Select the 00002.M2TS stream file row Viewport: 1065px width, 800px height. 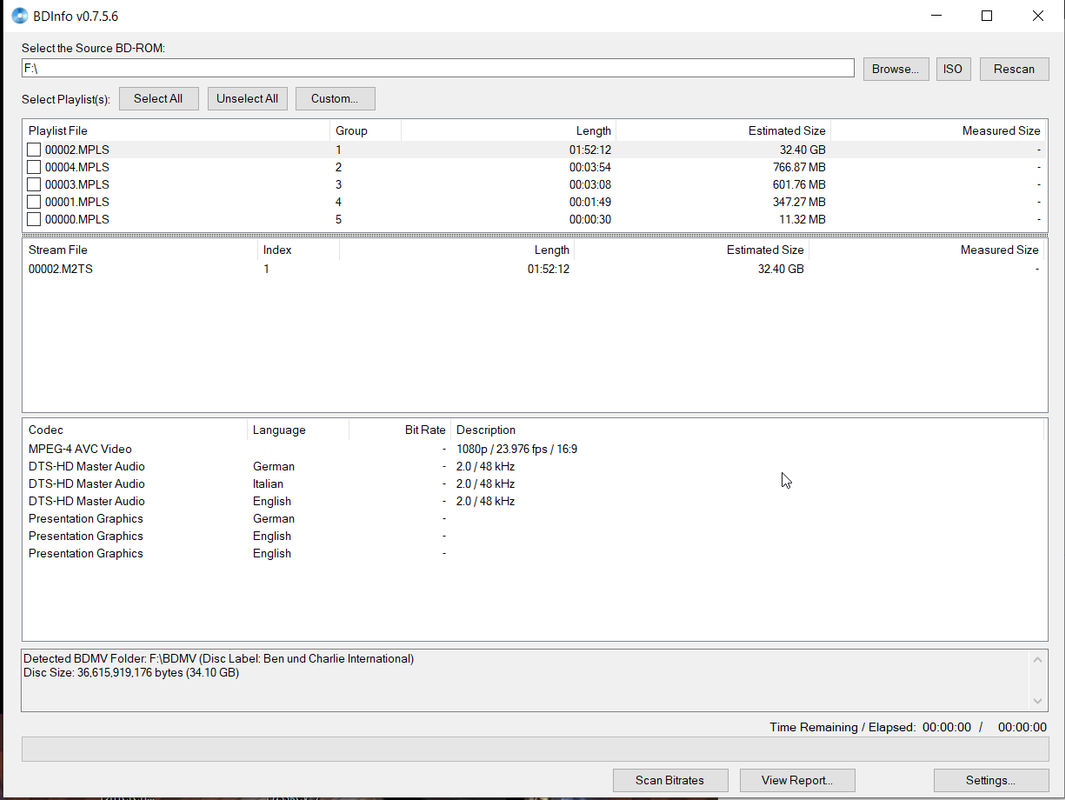click(x=535, y=269)
